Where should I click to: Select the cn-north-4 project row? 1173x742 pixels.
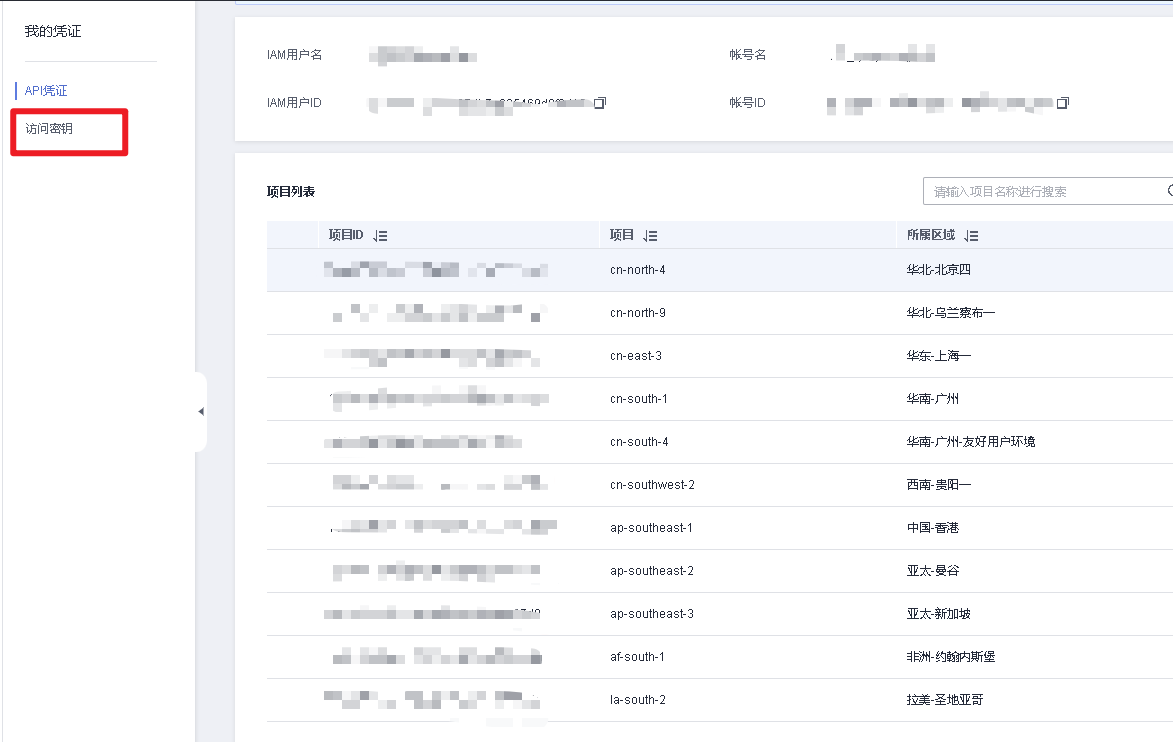637,270
